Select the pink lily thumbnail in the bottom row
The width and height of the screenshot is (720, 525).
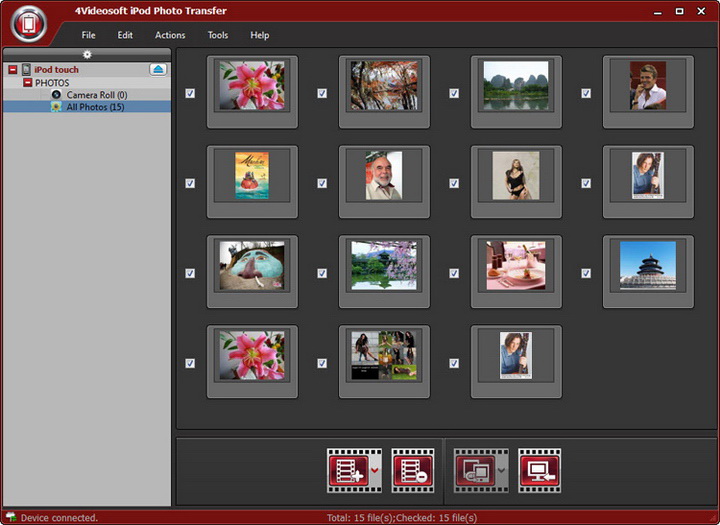[x=252, y=356]
